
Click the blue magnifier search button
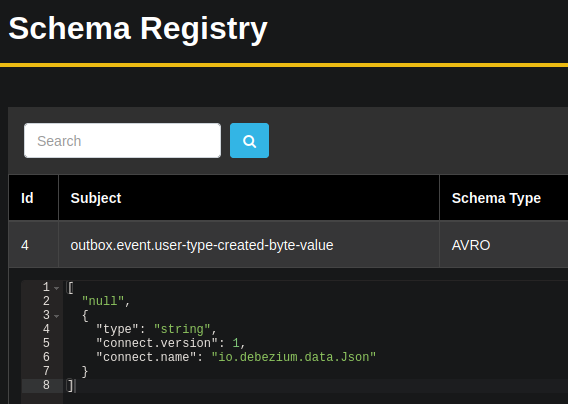point(249,141)
